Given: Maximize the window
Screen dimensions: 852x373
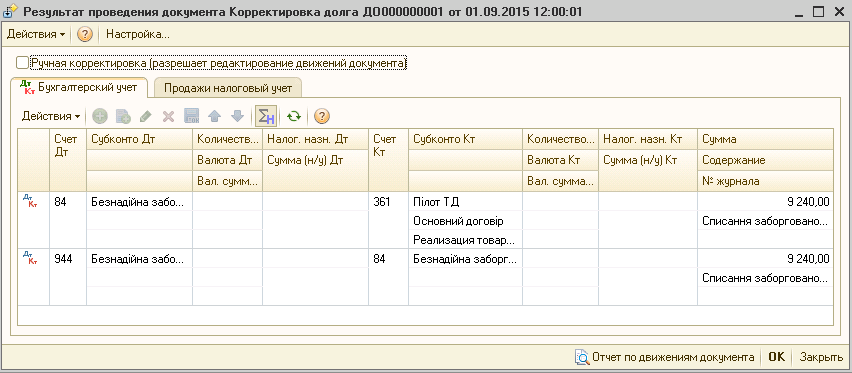Looking at the screenshot, I should coord(818,11).
